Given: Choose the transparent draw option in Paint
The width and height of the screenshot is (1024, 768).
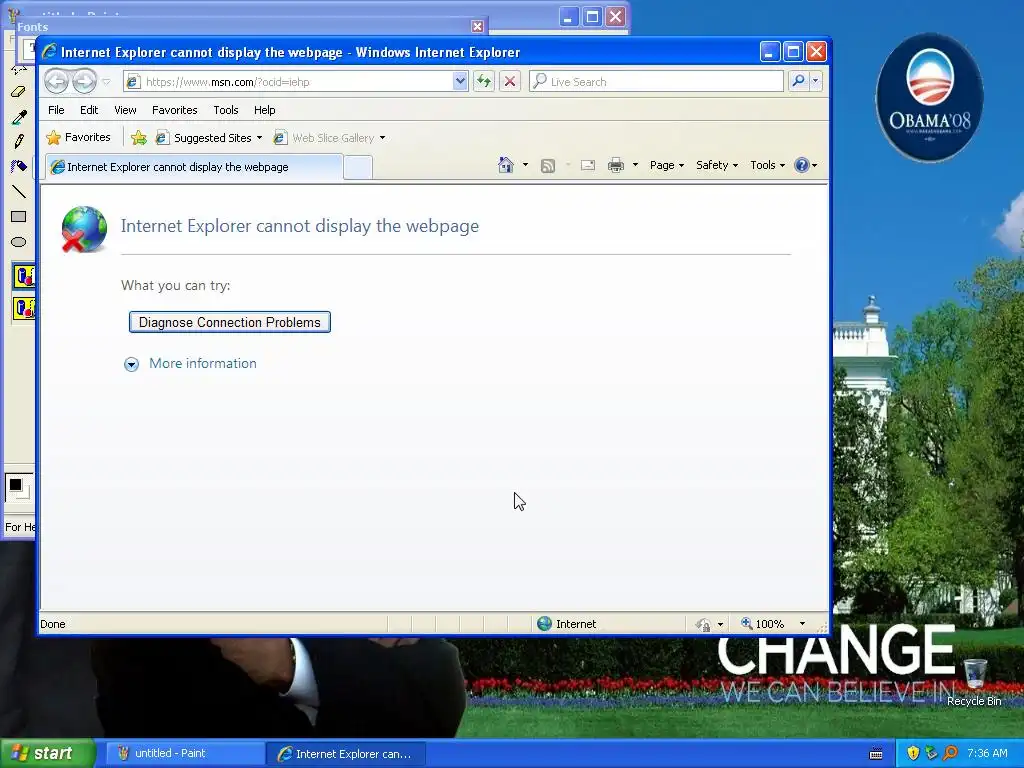Looking at the screenshot, I should 24,308.
